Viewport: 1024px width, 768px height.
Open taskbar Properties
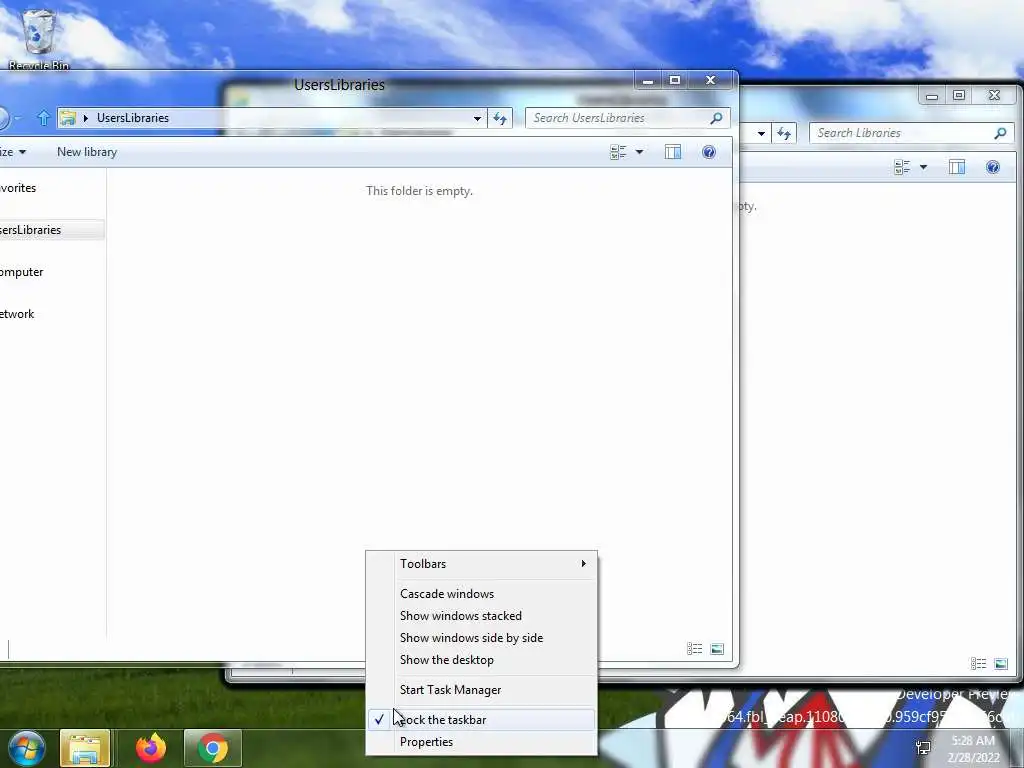(x=482, y=742)
